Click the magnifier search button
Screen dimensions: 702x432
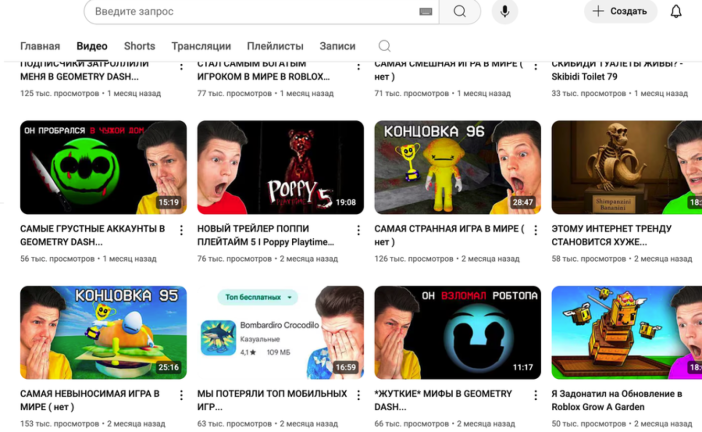point(460,11)
